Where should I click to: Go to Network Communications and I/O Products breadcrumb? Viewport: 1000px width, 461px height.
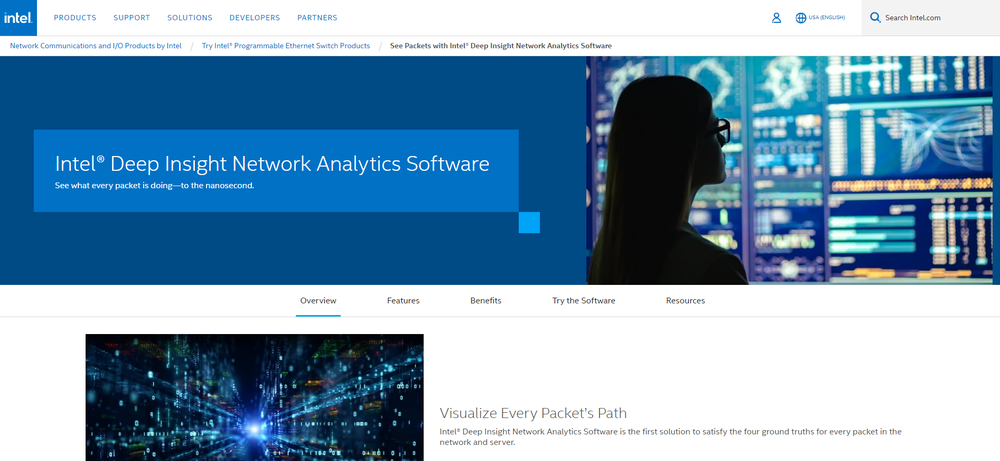(x=96, y=46)
